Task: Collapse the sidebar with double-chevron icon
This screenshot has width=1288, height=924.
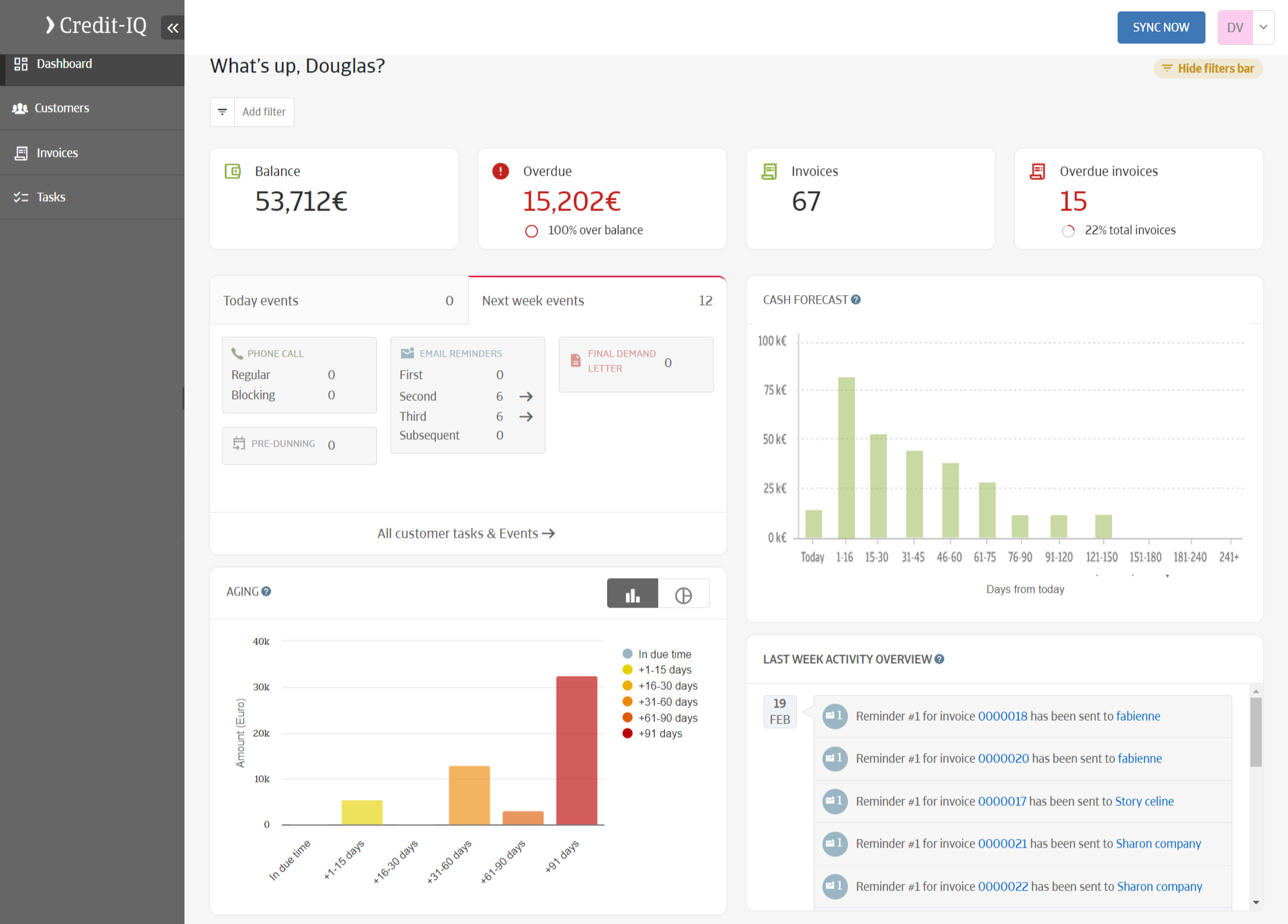Action: click(x=172, y=27)
